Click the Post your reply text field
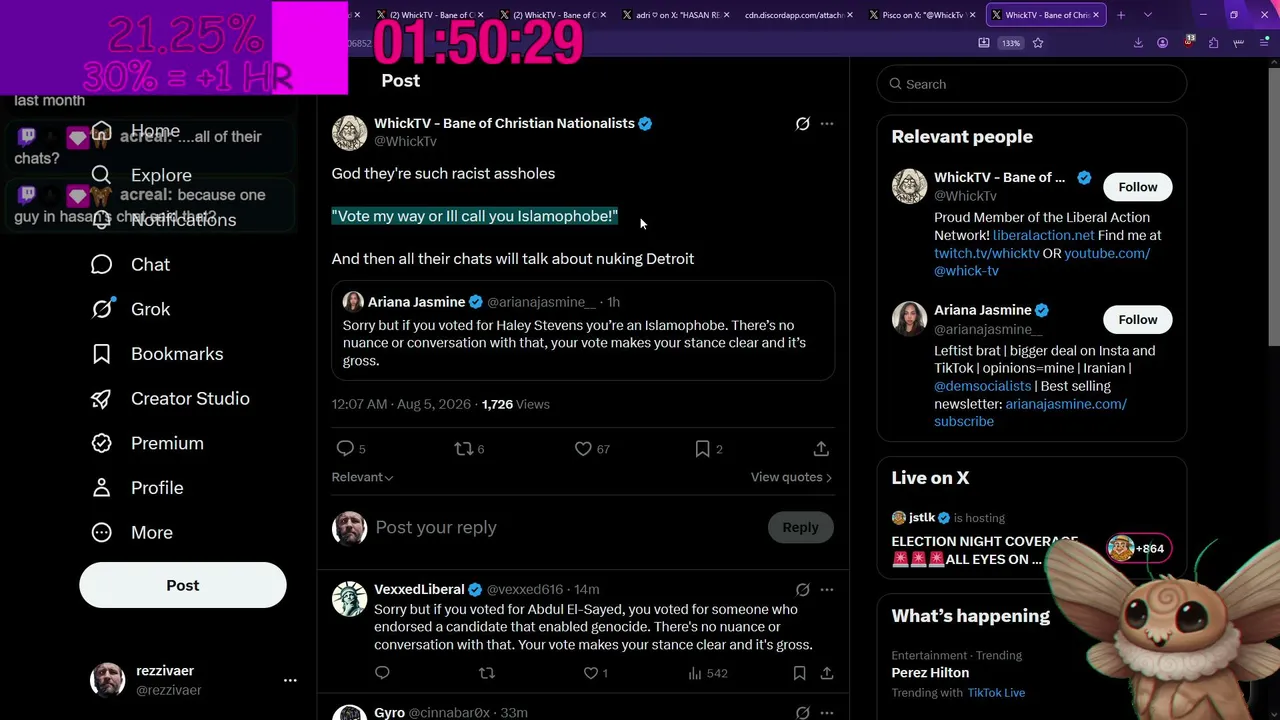The width and height of the screenshot is (1280, 720). click(x=565, y=527)
